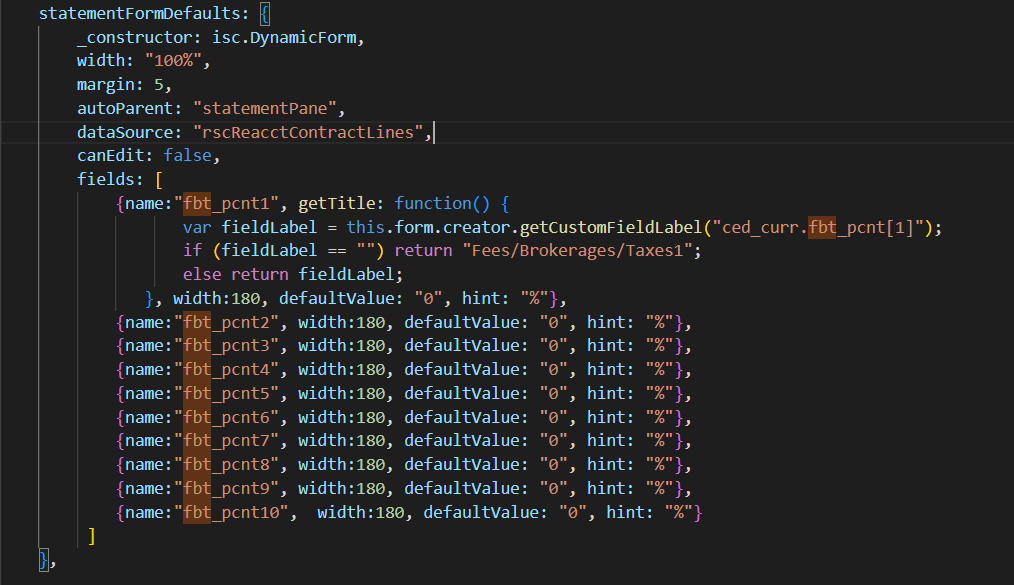Click "fbt_pcnt6" field name
1014x585 pixels.
(x=226, y=418)
